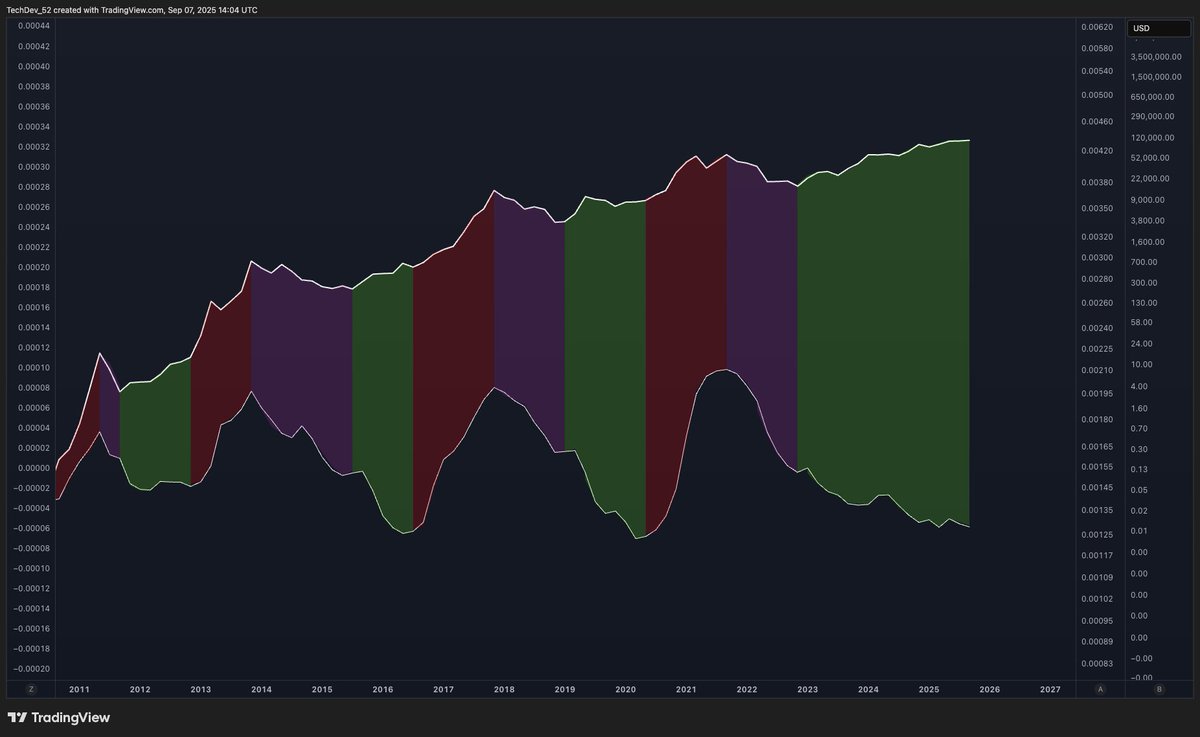Image resolution: width=1200 pixels, height=737 pixels.
Task: Click the 290,000.00 price label
Action: (1153, 117)
